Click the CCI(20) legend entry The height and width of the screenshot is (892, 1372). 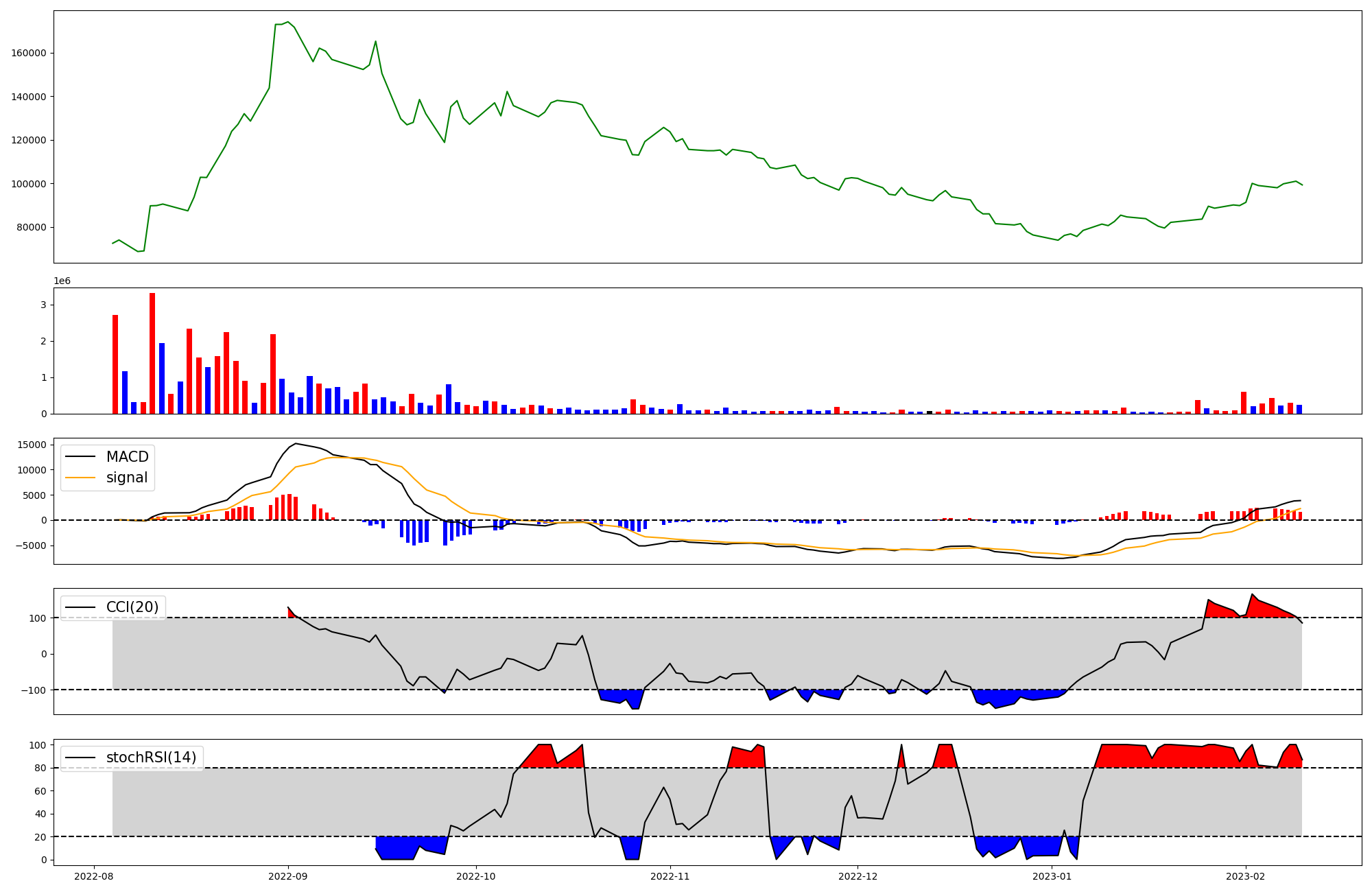tap(132, 607)
